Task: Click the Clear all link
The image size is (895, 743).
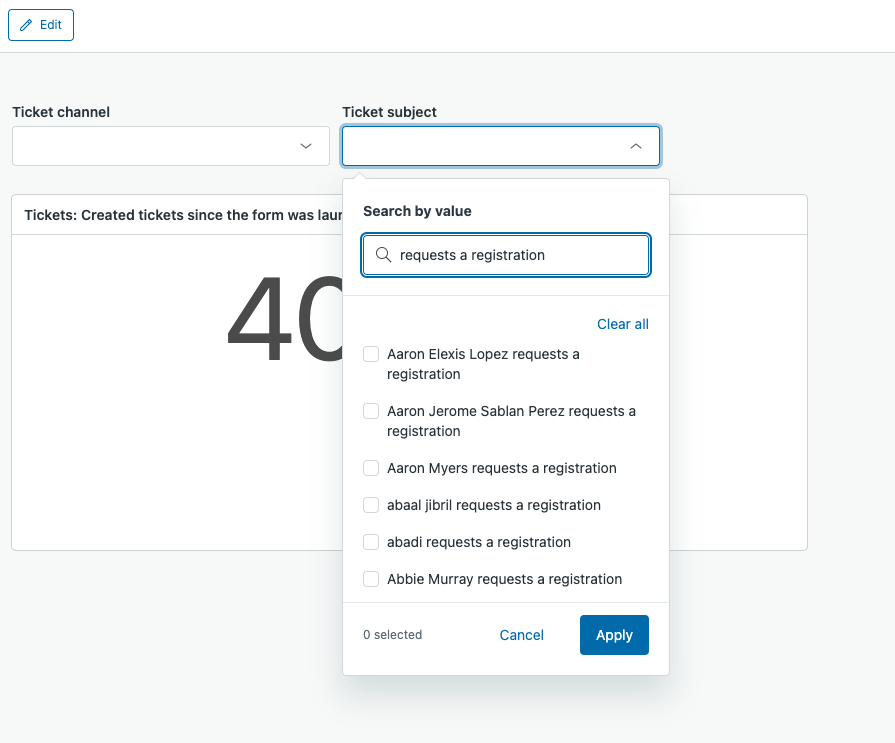Action: coord(622,324)
